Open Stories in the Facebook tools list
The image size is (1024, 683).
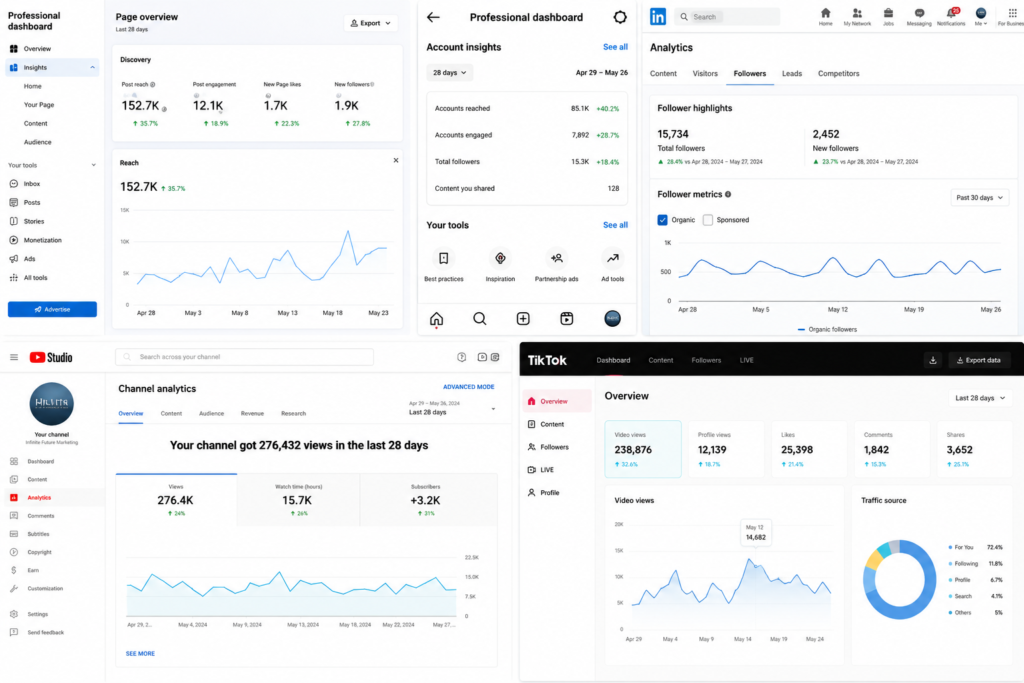point(27,221)
